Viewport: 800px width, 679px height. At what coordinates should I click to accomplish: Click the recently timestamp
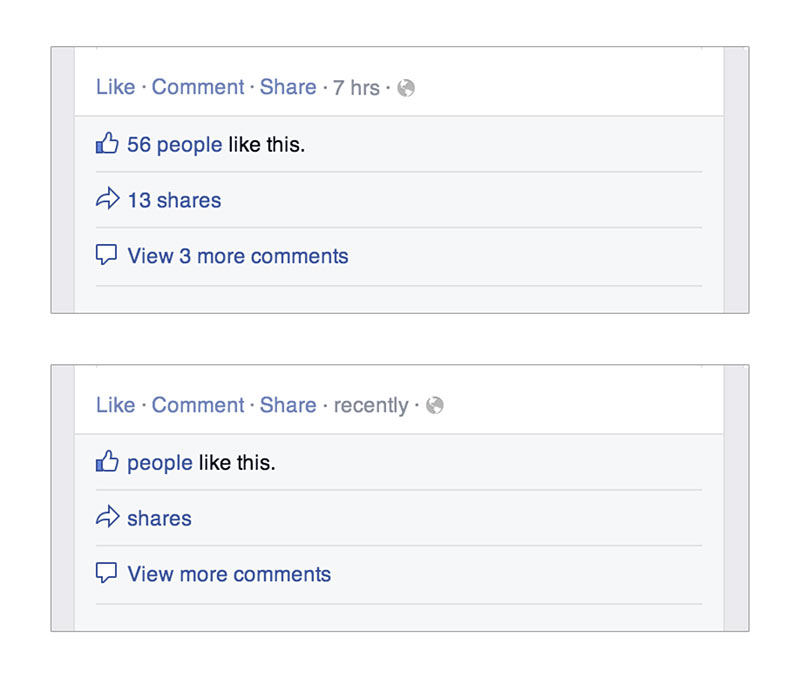point(371,406)
